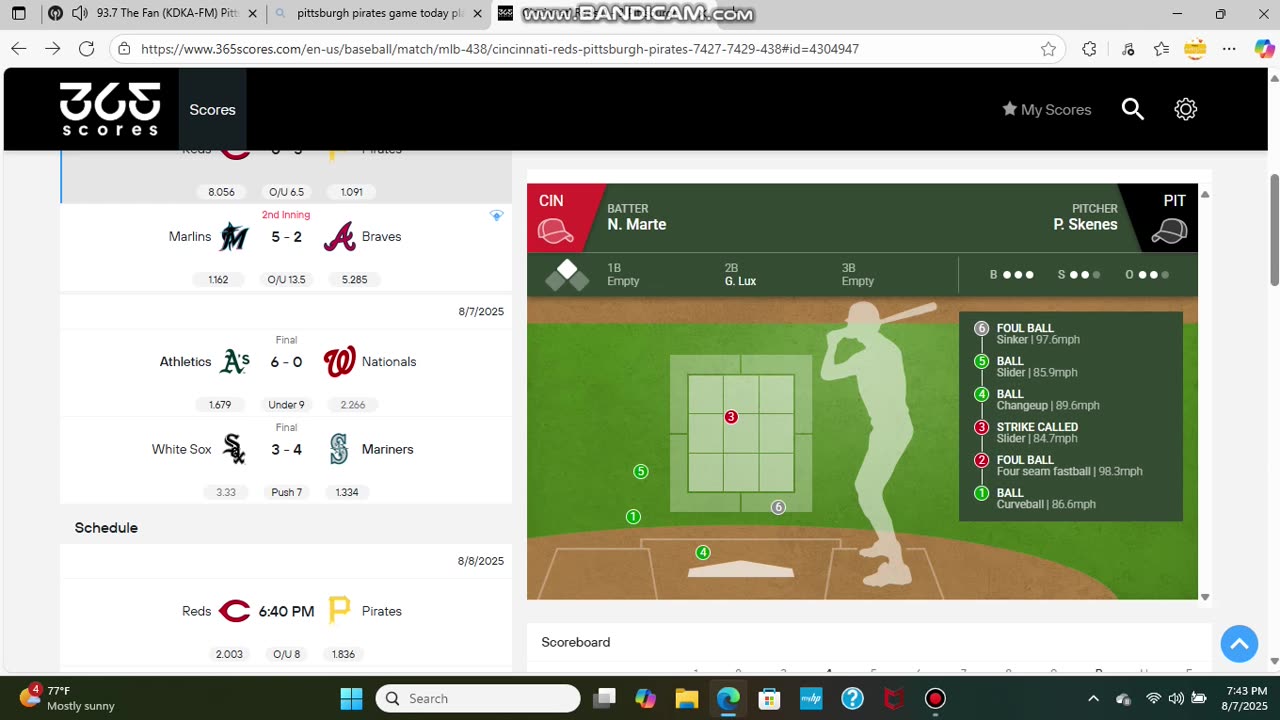Viewport: 1280px width, 720px height.
Task: Select pitch 6 Foul Ball Sinker entry
Action: pos(1070,334)
